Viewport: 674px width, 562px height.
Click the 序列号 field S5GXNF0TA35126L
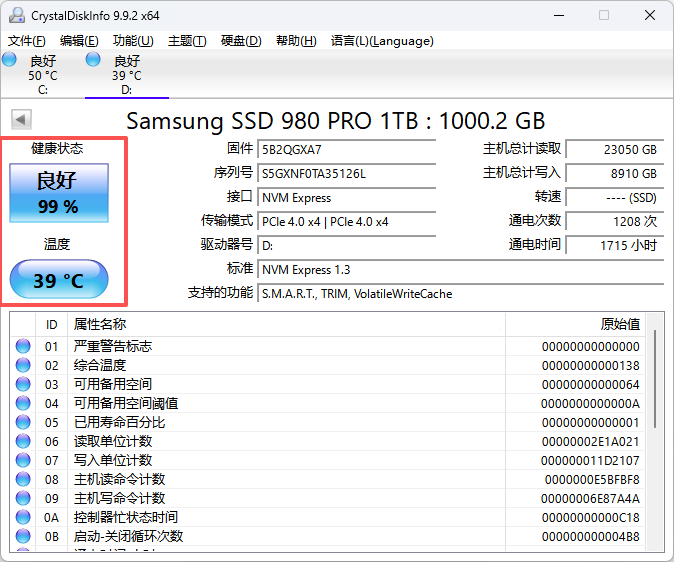tap(346, 174)
